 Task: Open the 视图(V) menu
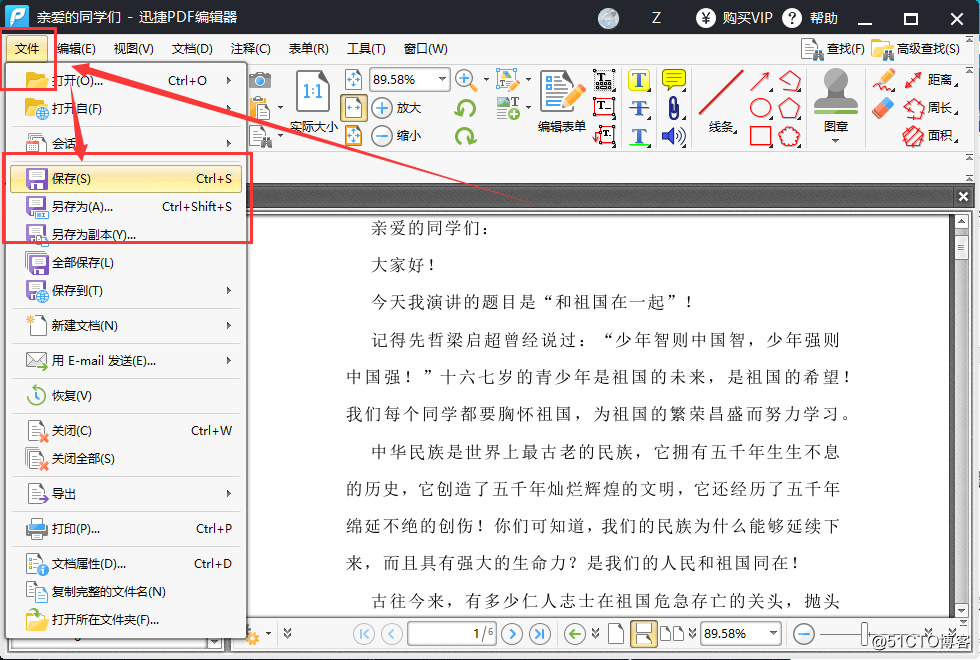[133, 49]
